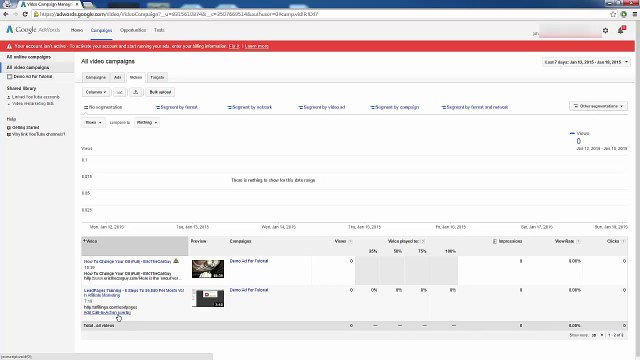
Task: Click the Bulk upload button
Action: [160, 92]
